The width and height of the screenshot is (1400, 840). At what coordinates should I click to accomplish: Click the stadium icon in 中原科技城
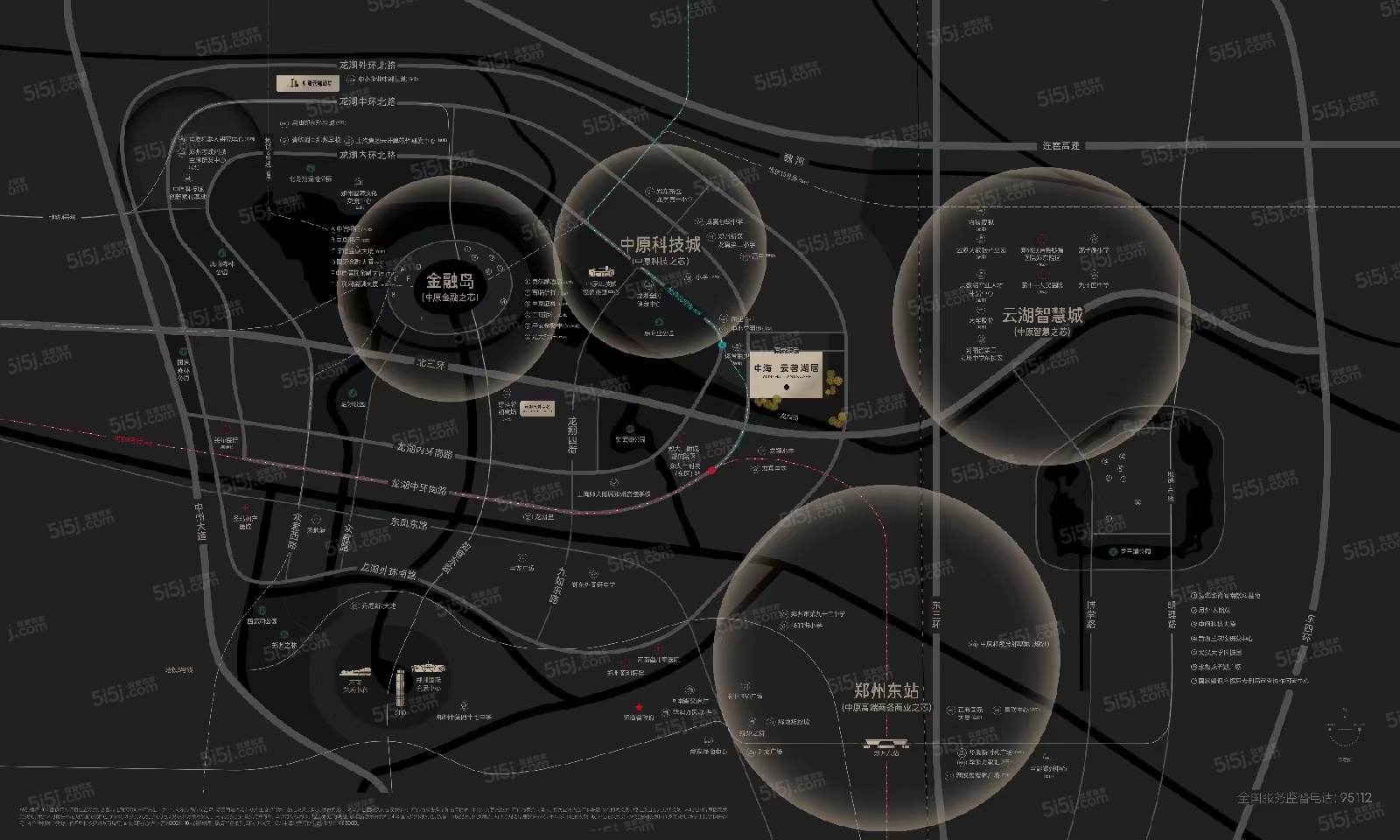tap(601, 273)
